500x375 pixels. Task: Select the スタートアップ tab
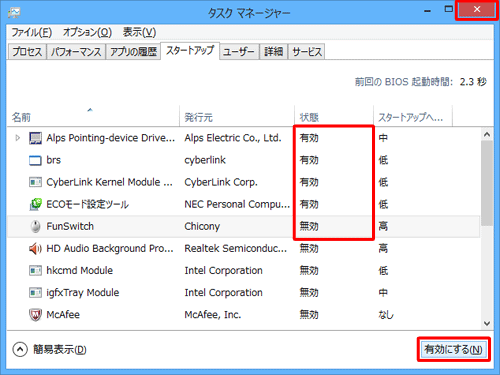190,51
